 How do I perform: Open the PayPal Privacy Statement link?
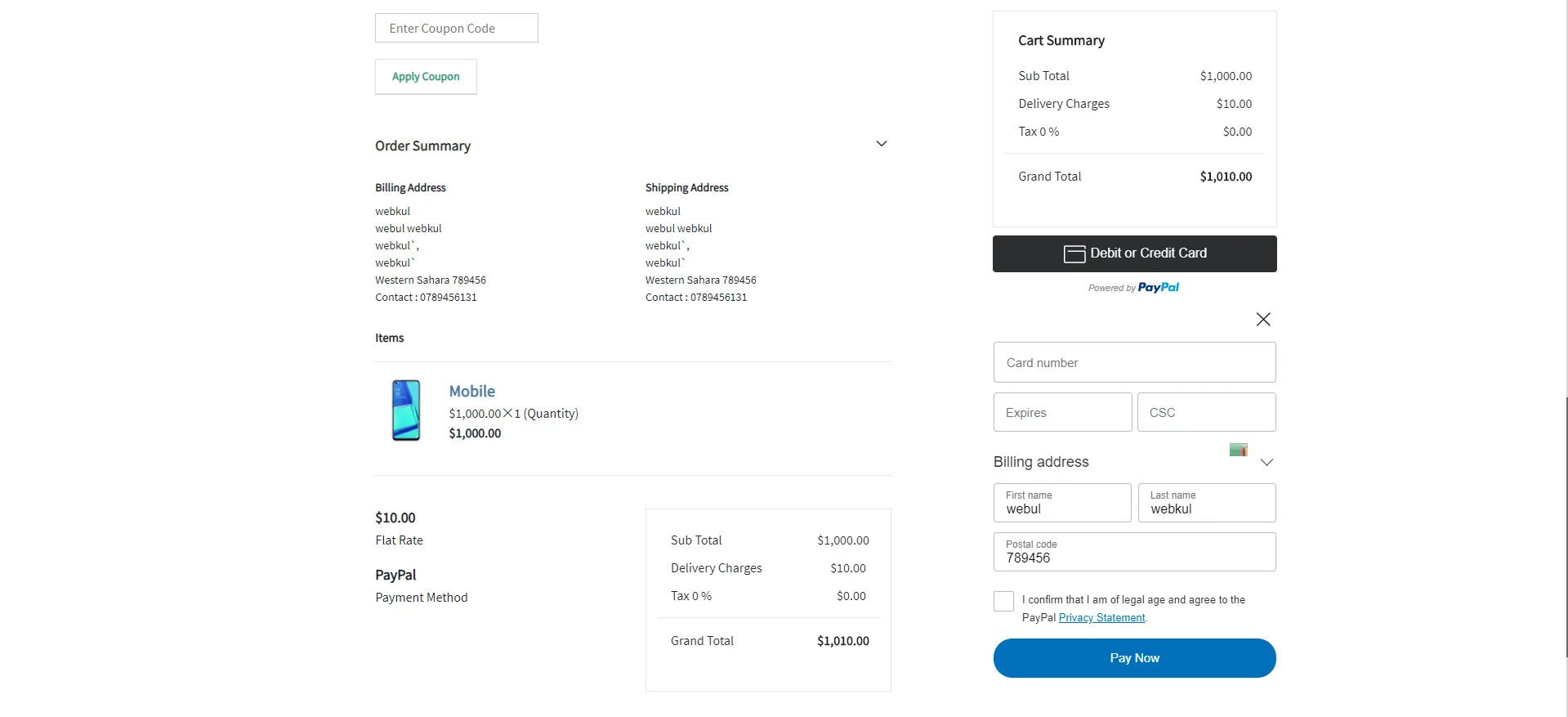pos(1101,618)
